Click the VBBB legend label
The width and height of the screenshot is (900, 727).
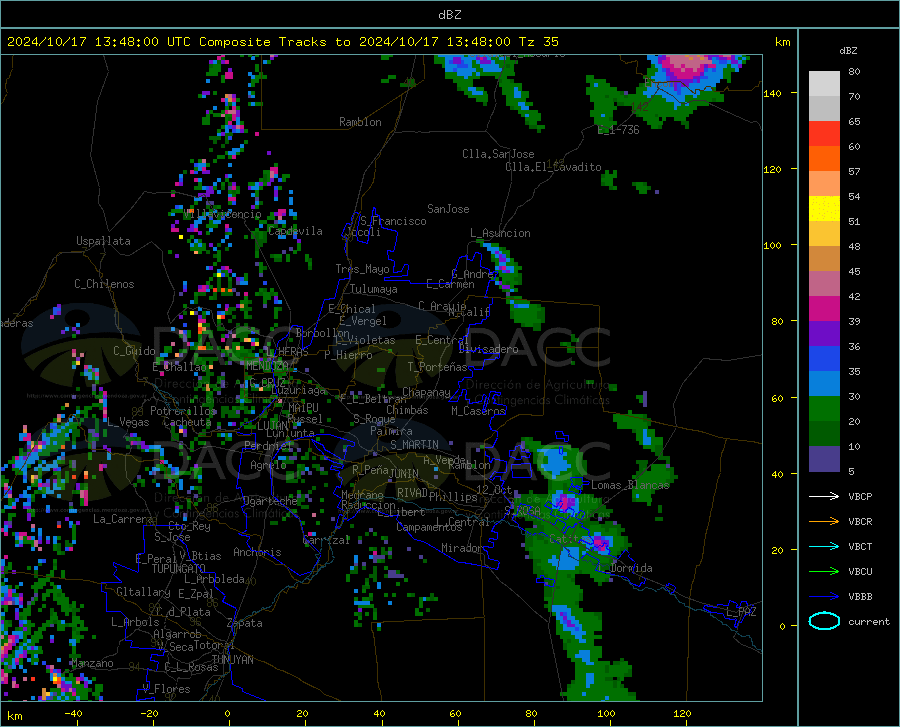860,597
